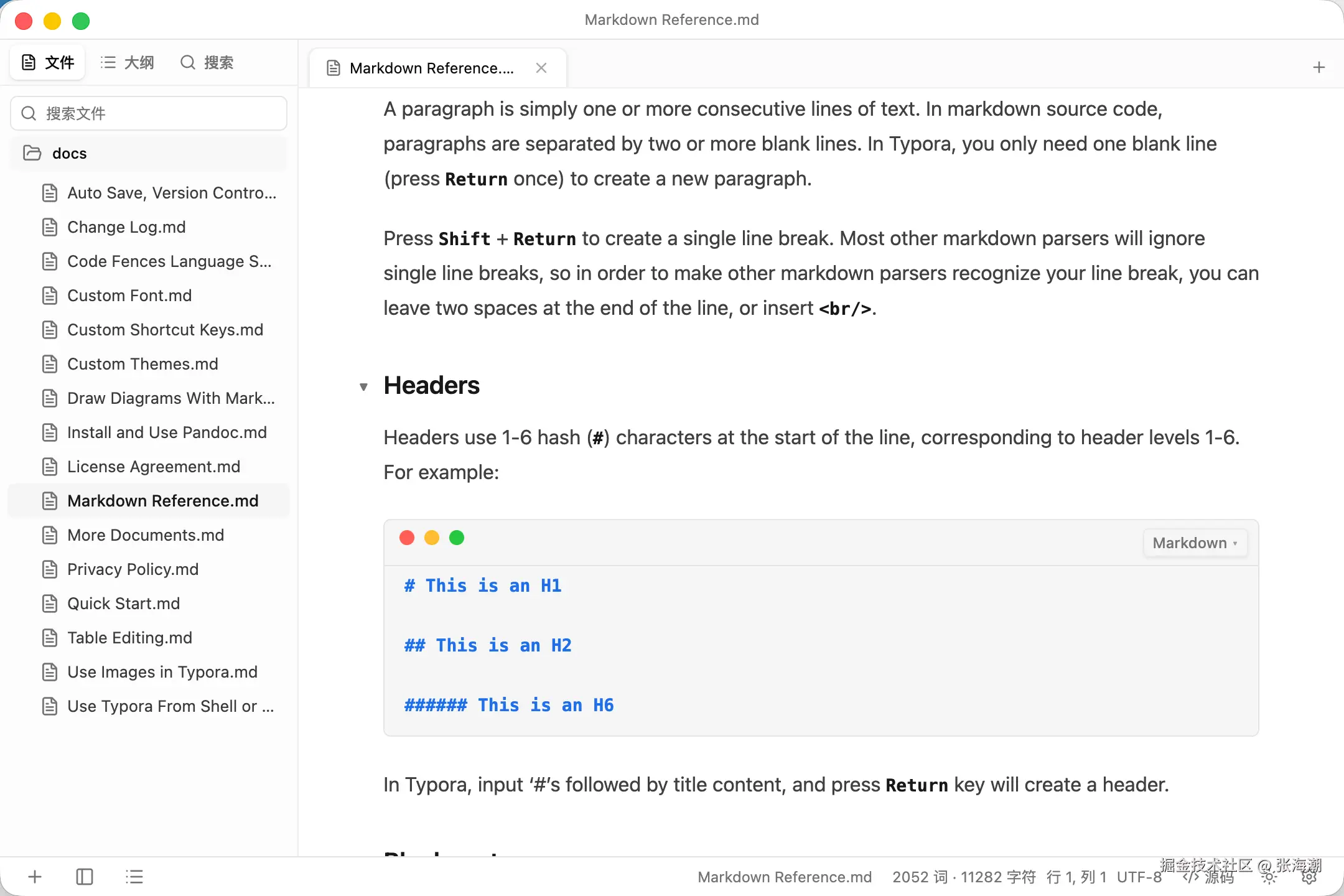
Task: Click the plus icon in the bottom-left sidebar footer
Action: coord(35,877)
